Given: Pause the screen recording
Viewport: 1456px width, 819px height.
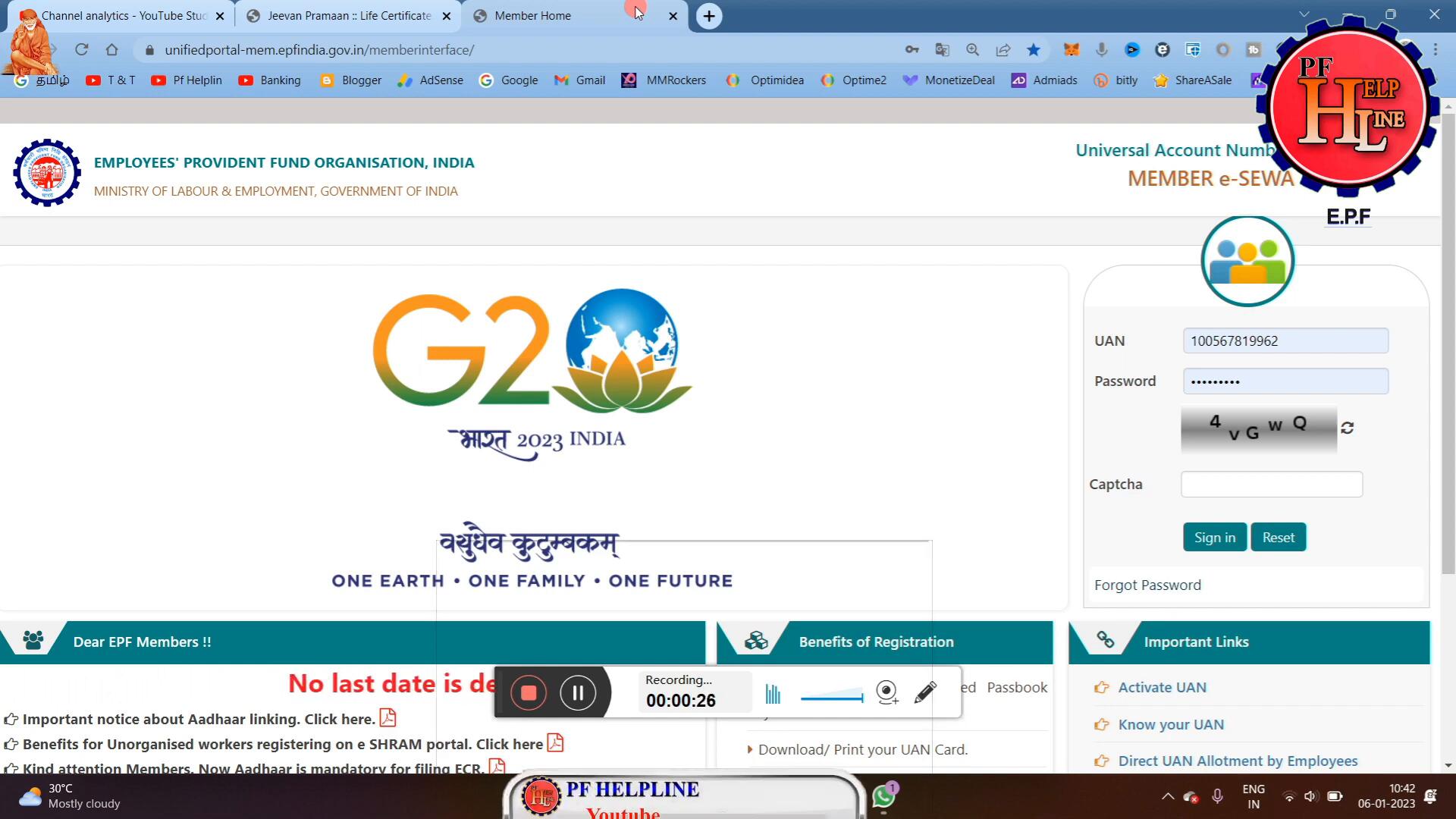Looking at the screenshot, I should 578,692.
